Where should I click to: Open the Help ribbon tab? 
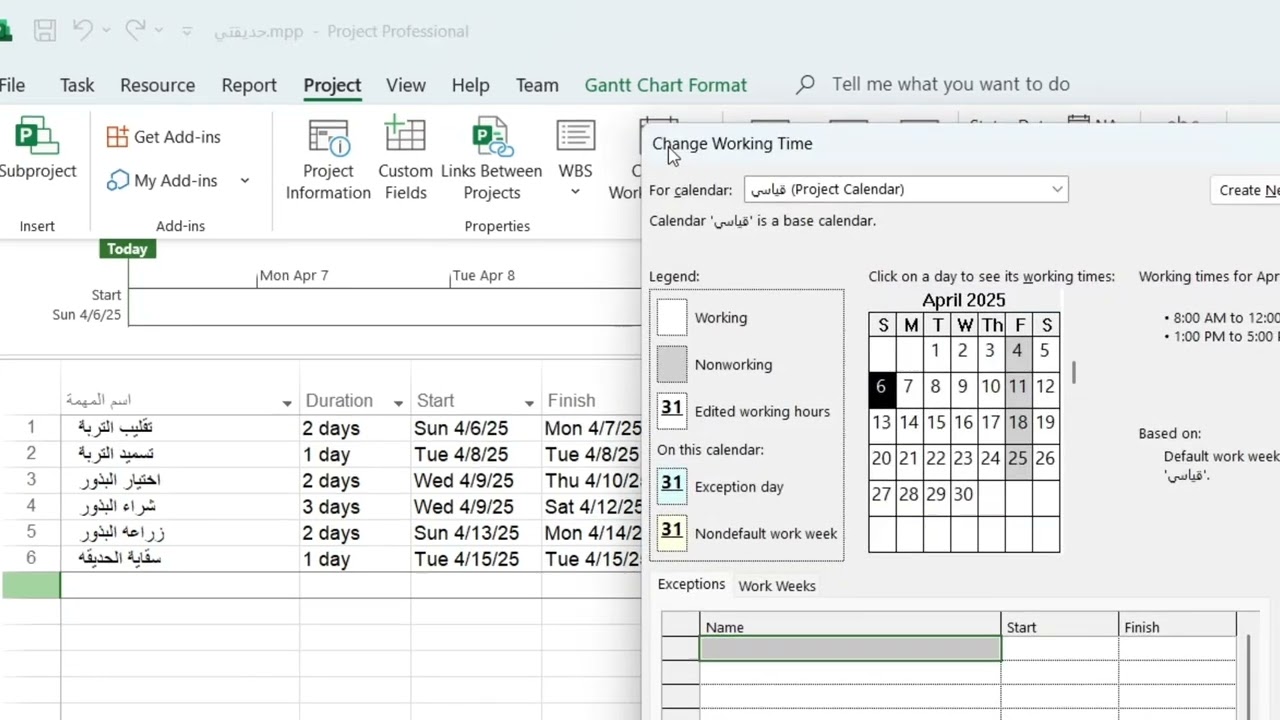[x=470, y=85]
